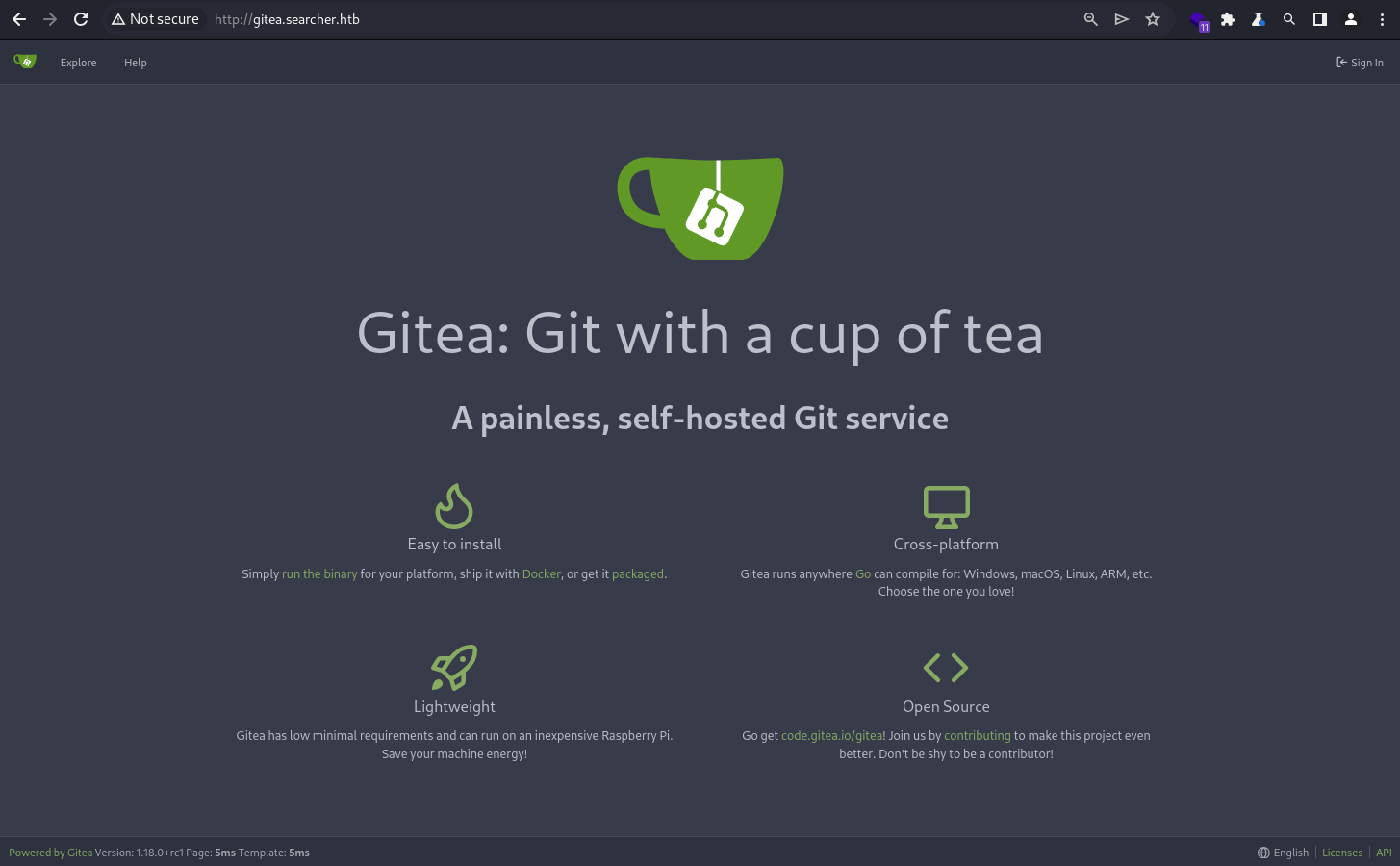The height and width of the screenshot is (866, 1400).
Task: Click the monitor icon above Cross-platform
Action: click(947, 507)
